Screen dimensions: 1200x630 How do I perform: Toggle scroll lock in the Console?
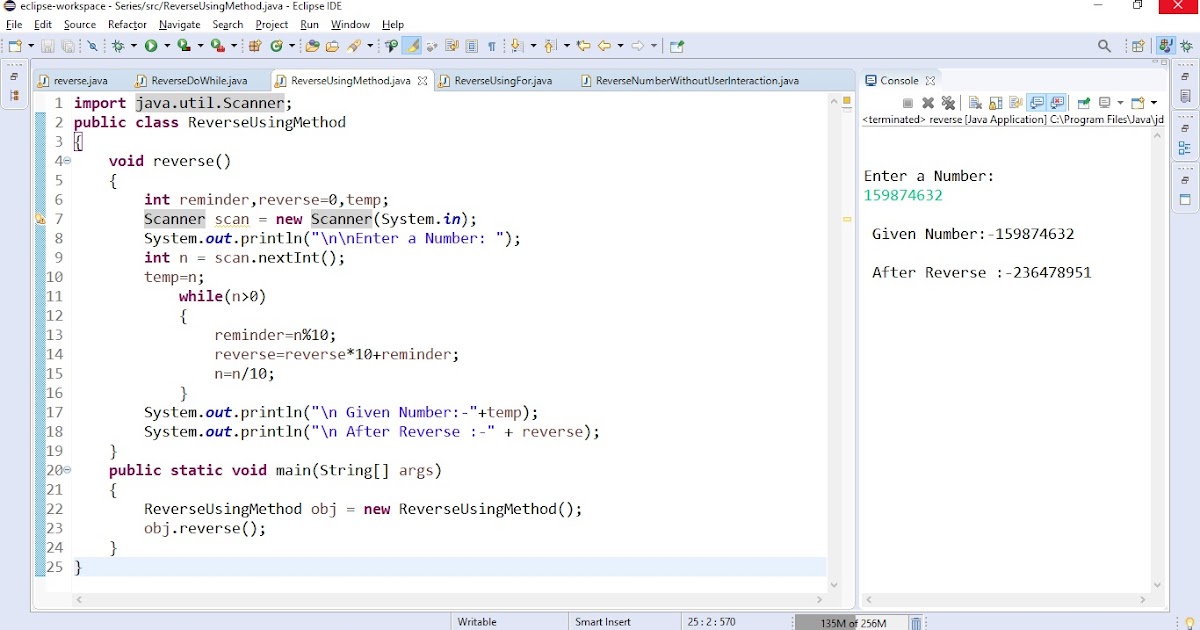point(996,101)
